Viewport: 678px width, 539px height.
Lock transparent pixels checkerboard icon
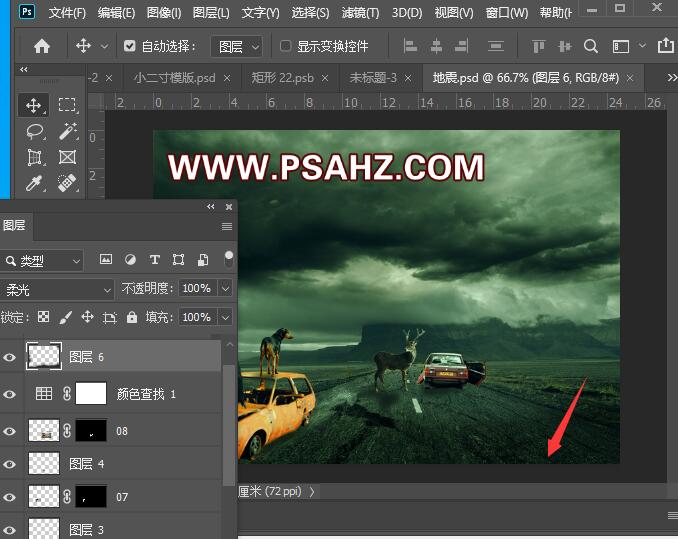click(43, 317)
